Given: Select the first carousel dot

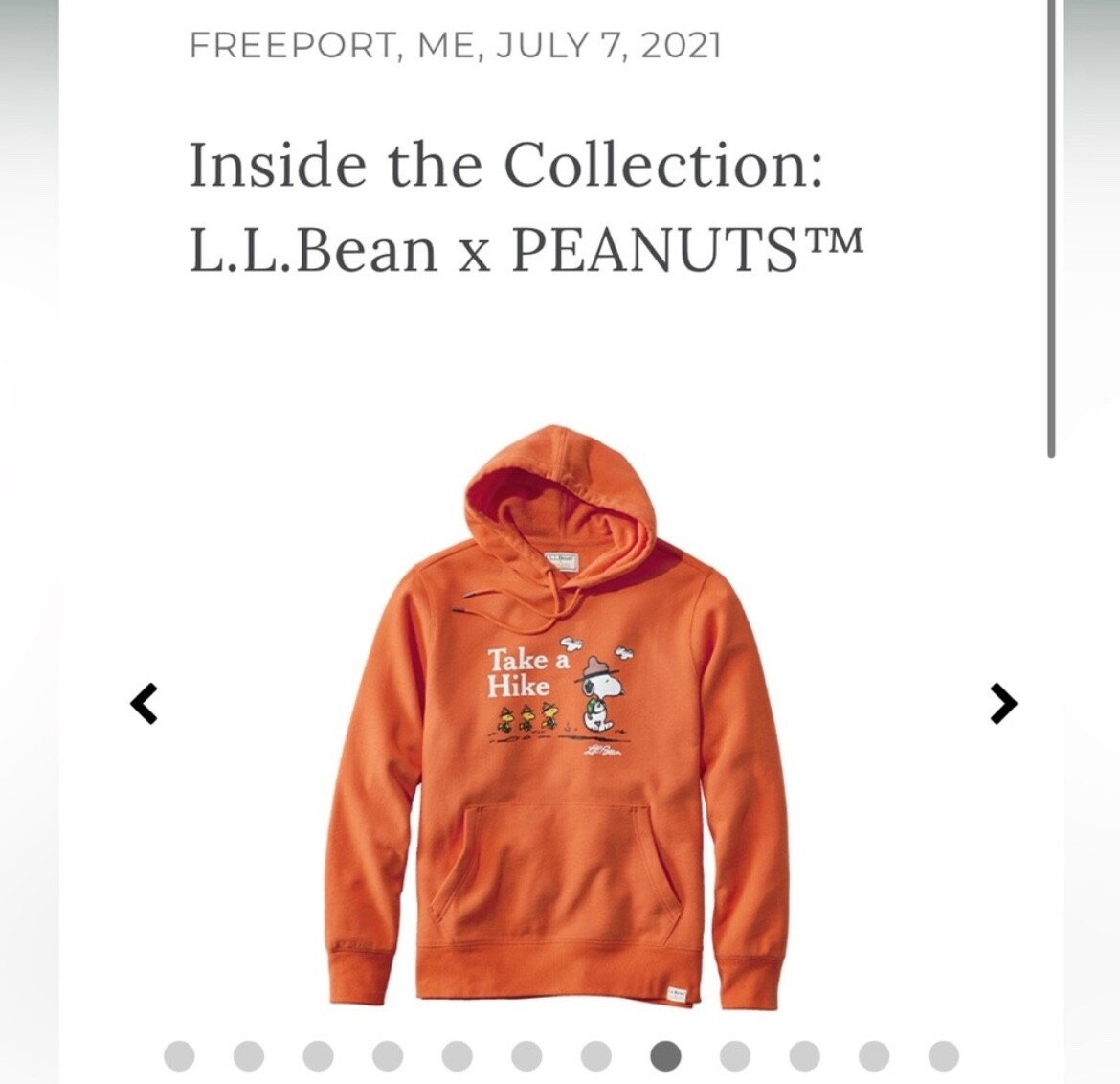Looking at the screenshot, I should point(179,1055).
